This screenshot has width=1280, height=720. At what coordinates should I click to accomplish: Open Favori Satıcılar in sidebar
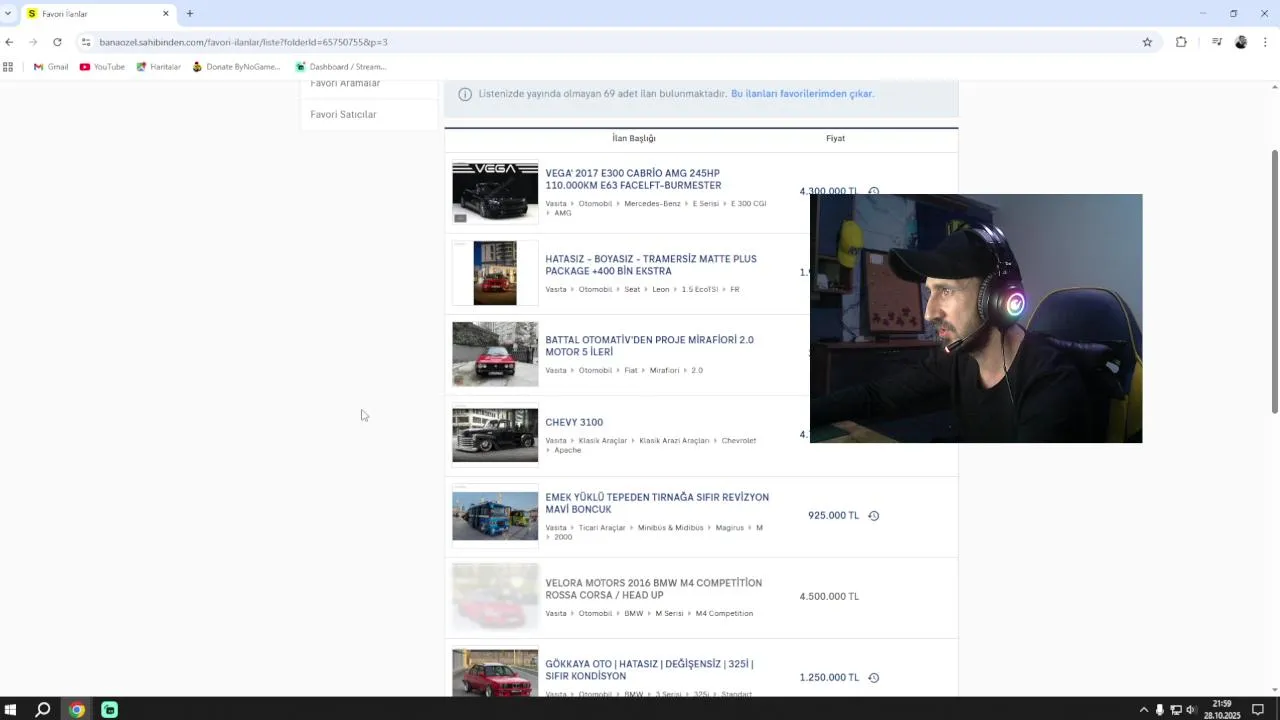tap(343, 114)
